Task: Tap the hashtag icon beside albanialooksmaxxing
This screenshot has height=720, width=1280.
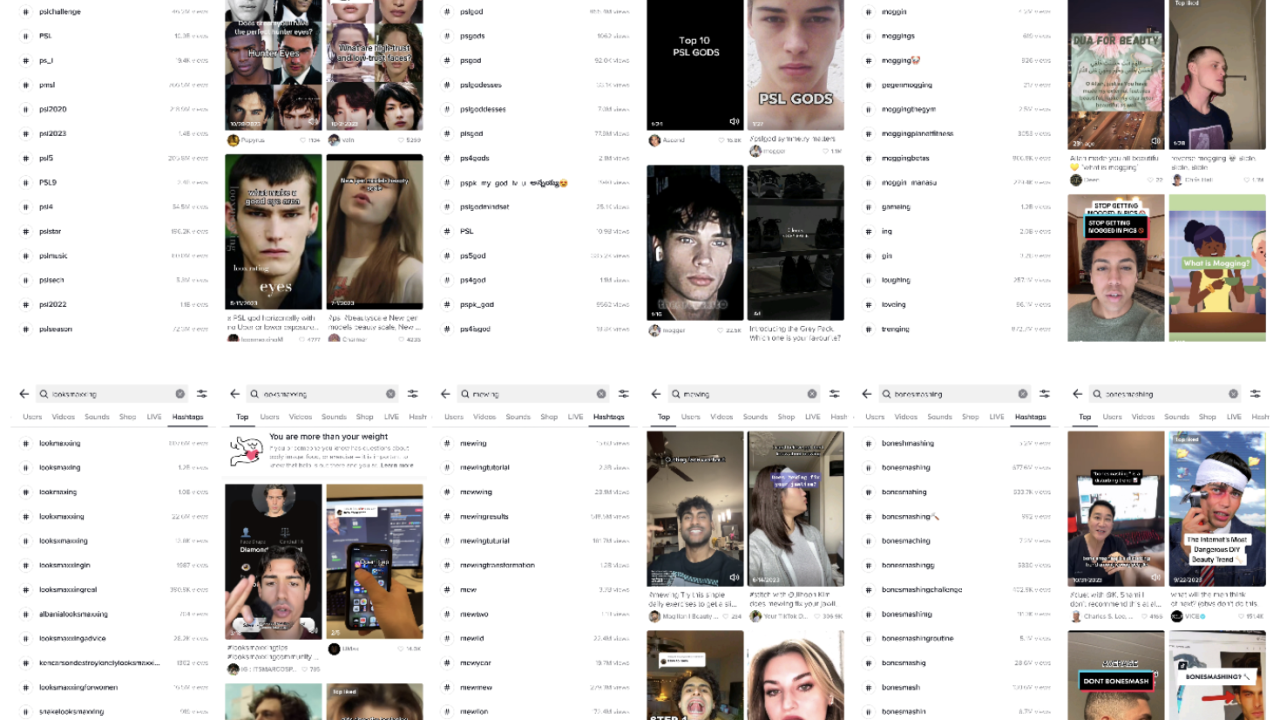Action: [26, 614]
